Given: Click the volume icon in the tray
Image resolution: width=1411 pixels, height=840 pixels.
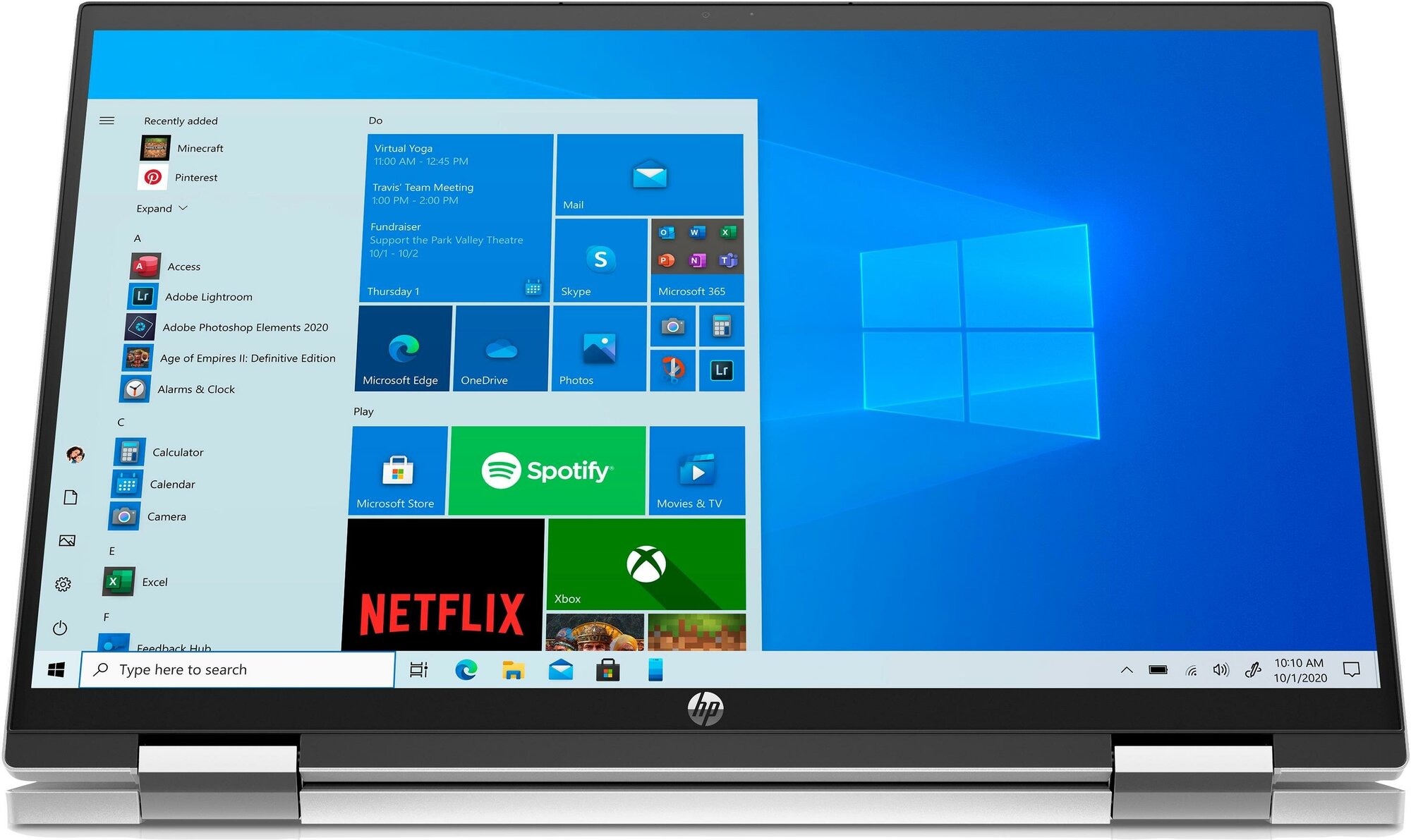Looking at the screenshot, I should coord(1221,670).
